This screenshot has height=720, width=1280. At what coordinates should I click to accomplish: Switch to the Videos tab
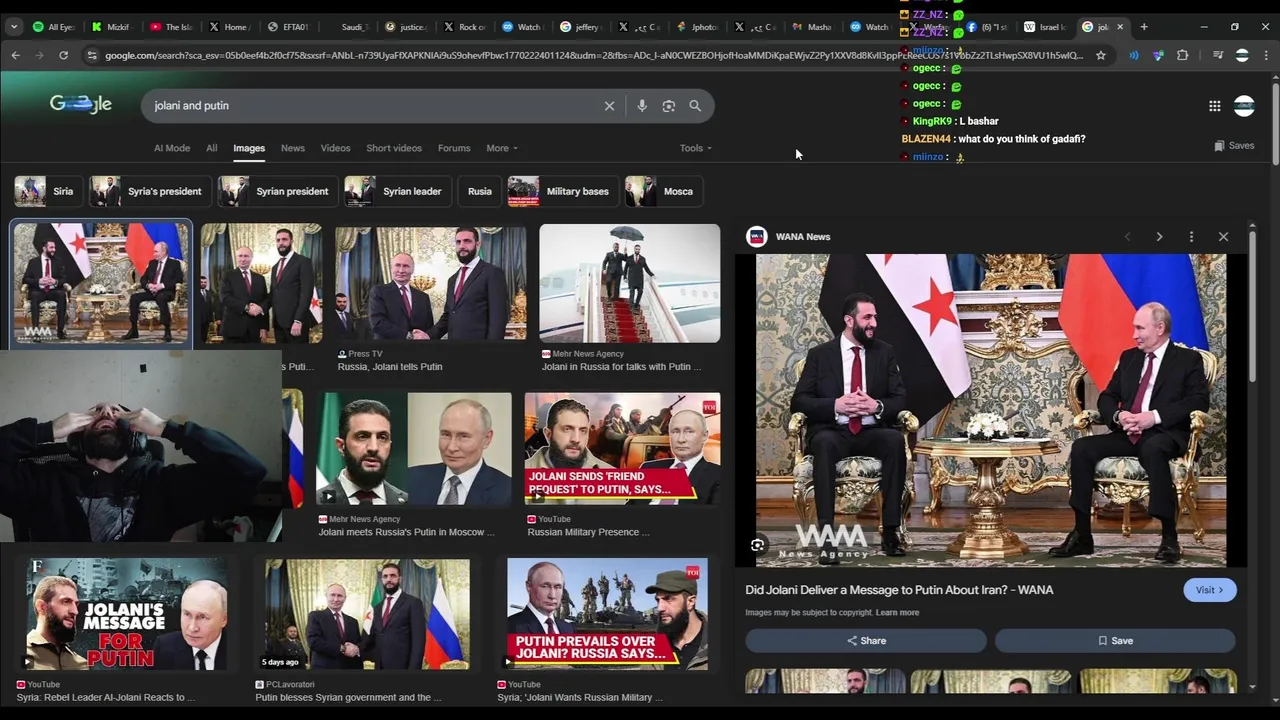coord(335,148)
